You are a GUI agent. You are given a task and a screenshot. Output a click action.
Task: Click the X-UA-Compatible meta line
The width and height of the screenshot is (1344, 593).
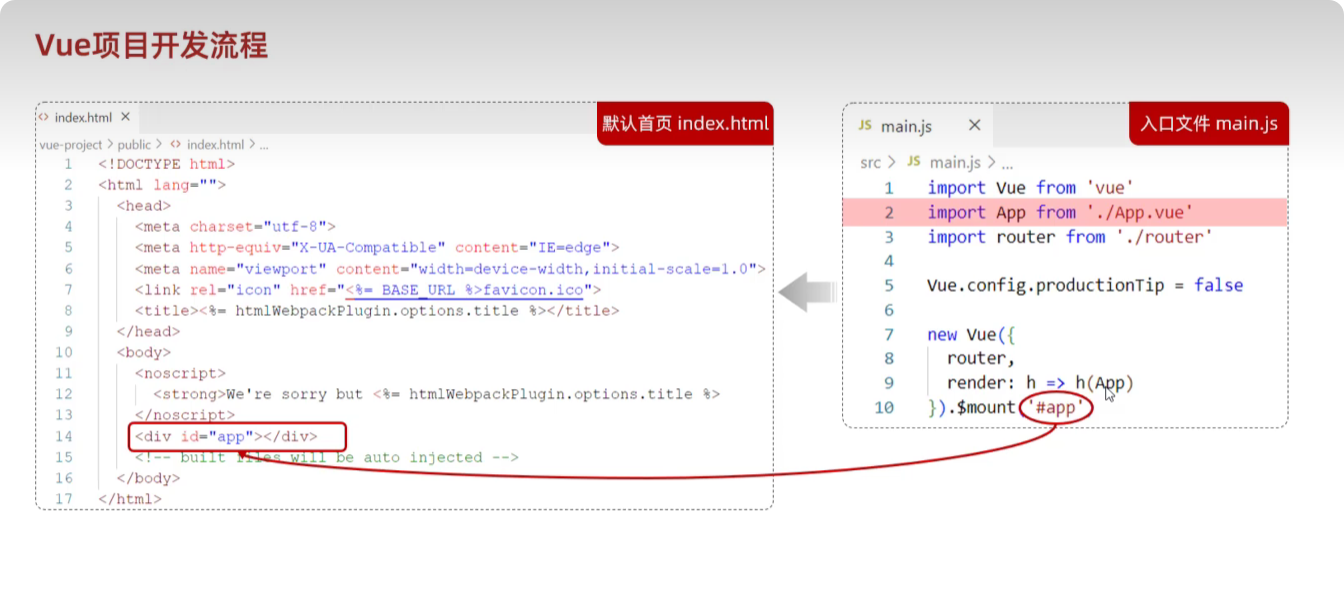[x=377, y=248]
